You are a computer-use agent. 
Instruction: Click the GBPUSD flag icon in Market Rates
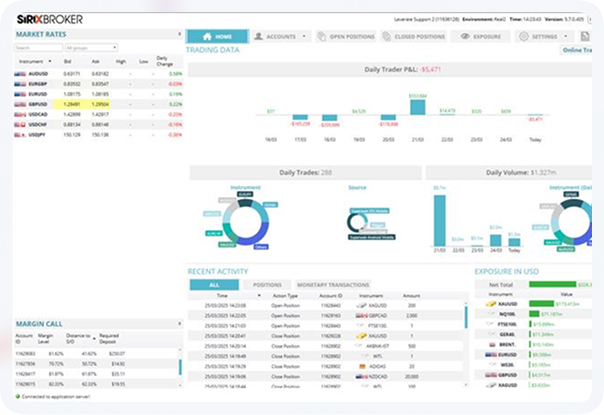click(20, 104)
